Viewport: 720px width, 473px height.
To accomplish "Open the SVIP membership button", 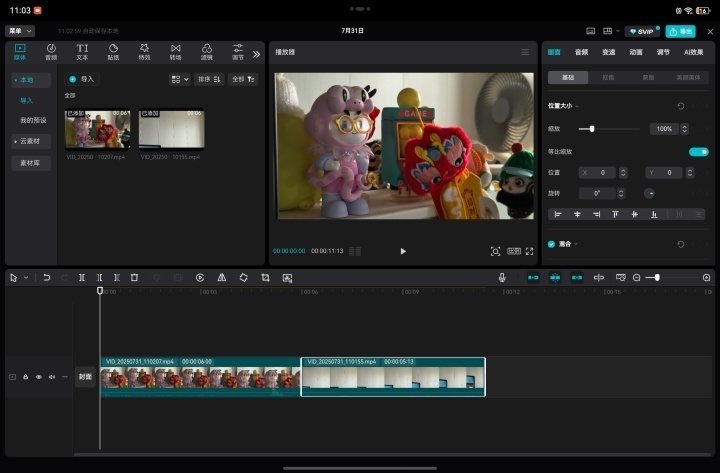I will point(642,31).
